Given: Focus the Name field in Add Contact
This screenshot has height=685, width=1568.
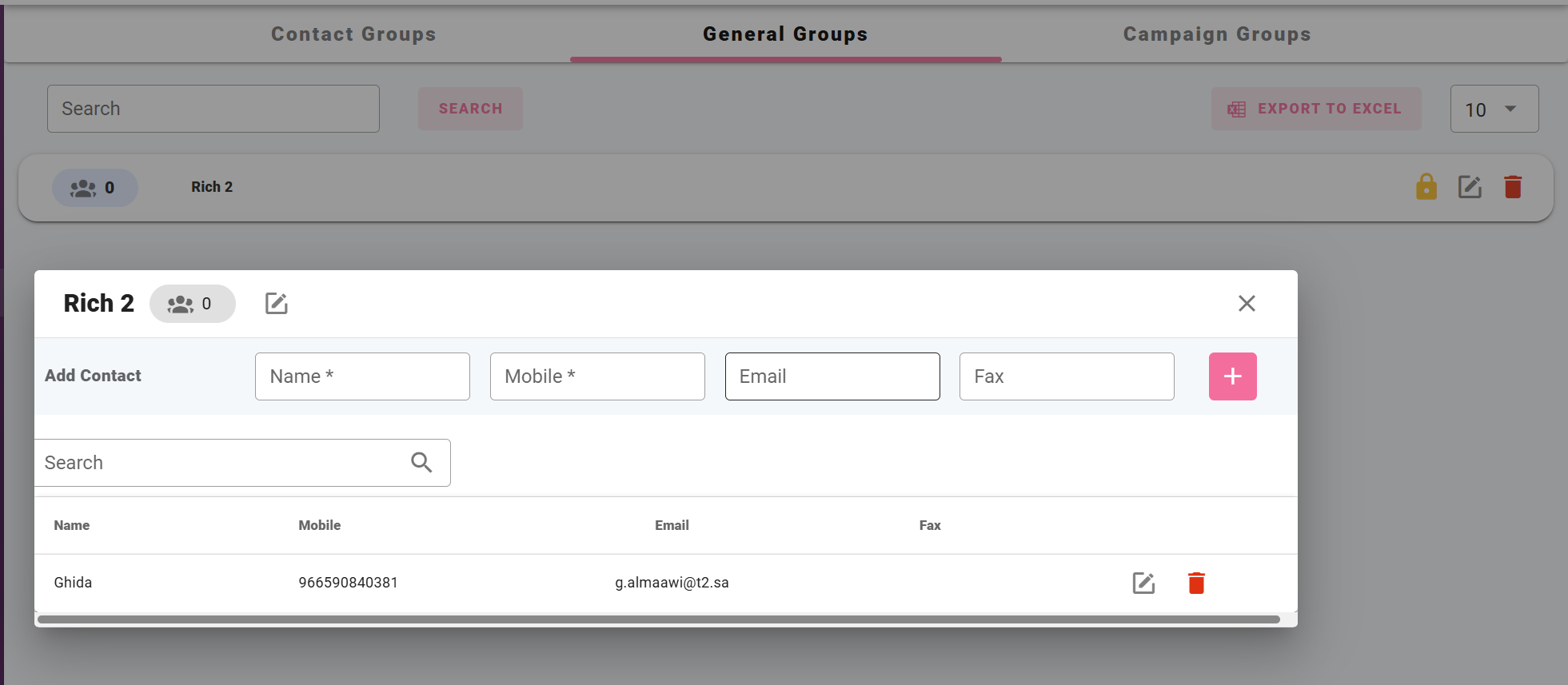Looking at the screenshot, I should [362, 376].
